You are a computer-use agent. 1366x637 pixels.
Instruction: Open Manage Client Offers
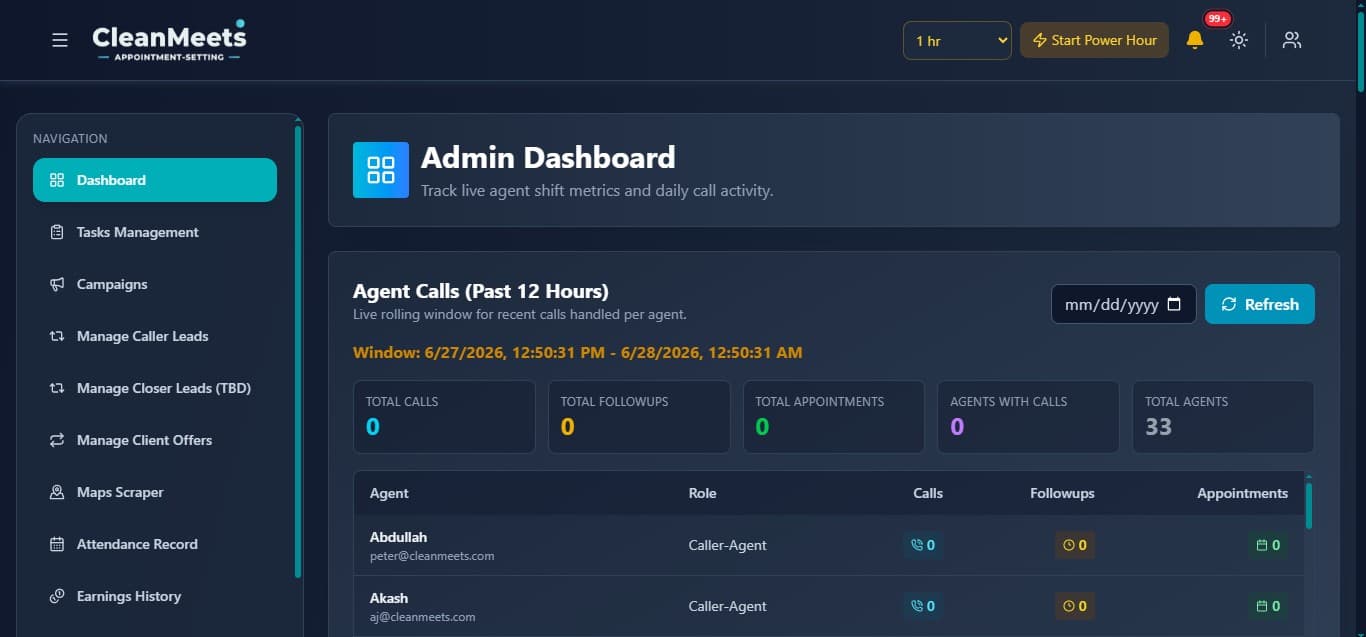pos(155,440)
